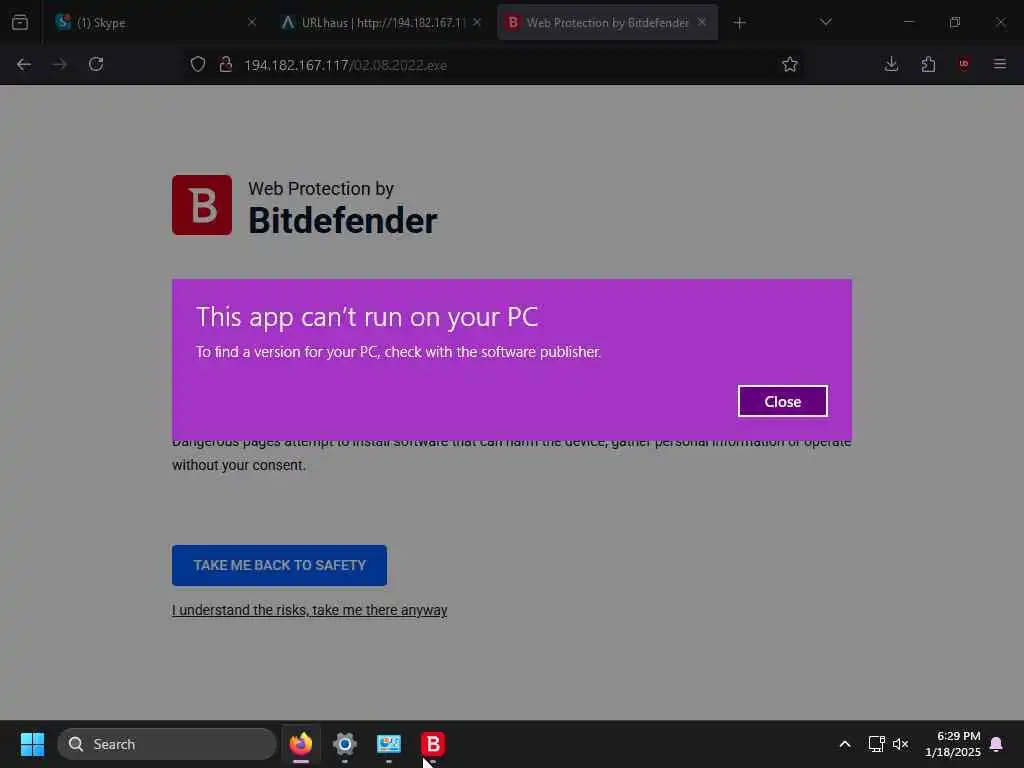
Task: Open a new browser tab
Action: click(739, 23)
